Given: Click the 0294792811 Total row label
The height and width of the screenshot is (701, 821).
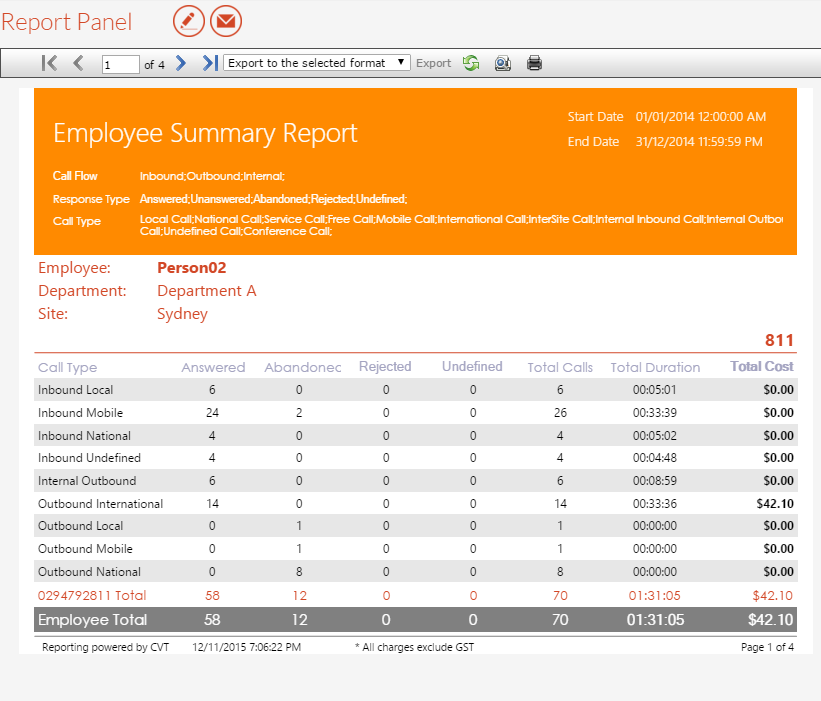Looking at the screenshot, I should point(91,595).
